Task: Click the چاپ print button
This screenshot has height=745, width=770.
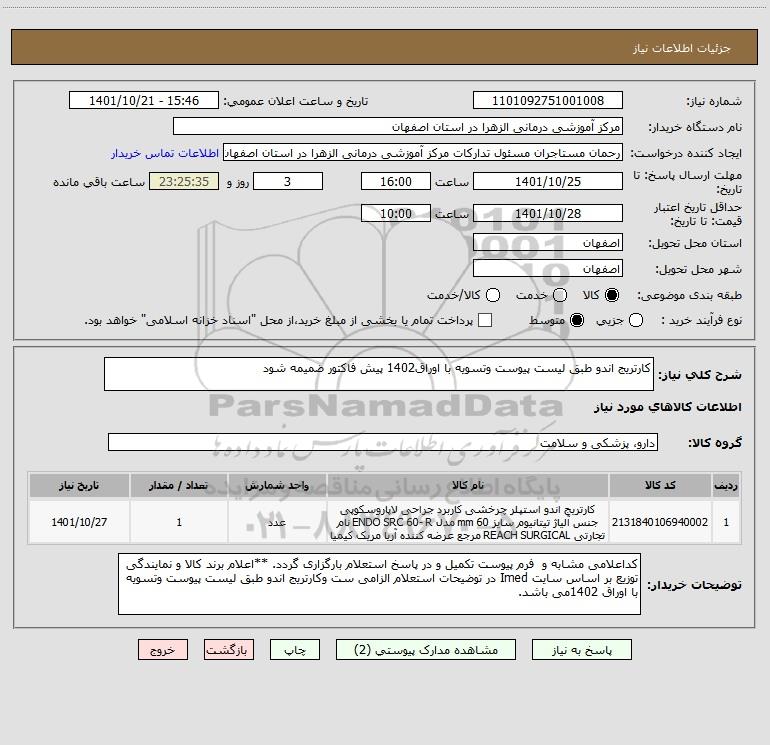Action: [295, 650]
